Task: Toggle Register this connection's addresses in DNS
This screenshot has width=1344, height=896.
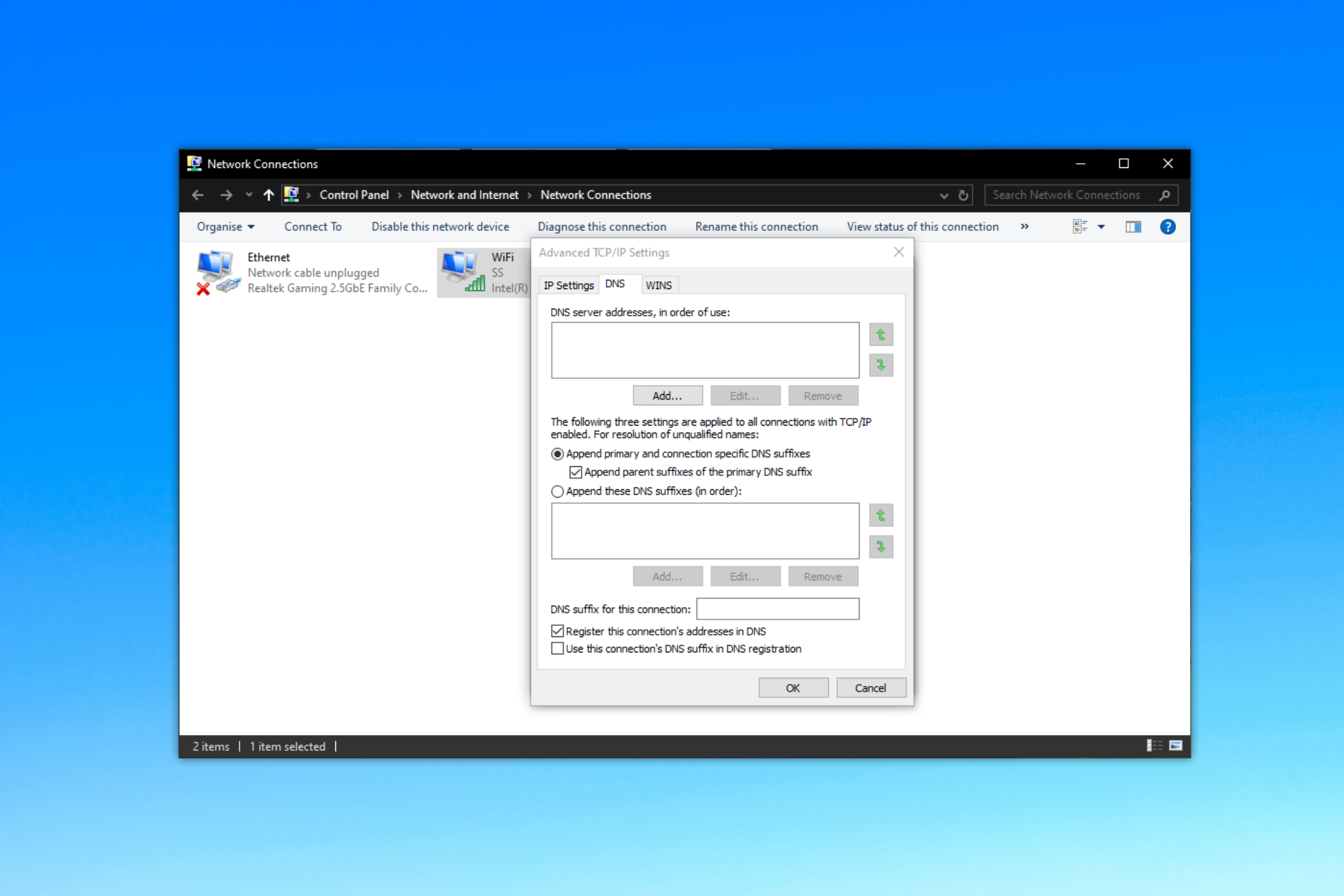Action: [x=557, y=631]
